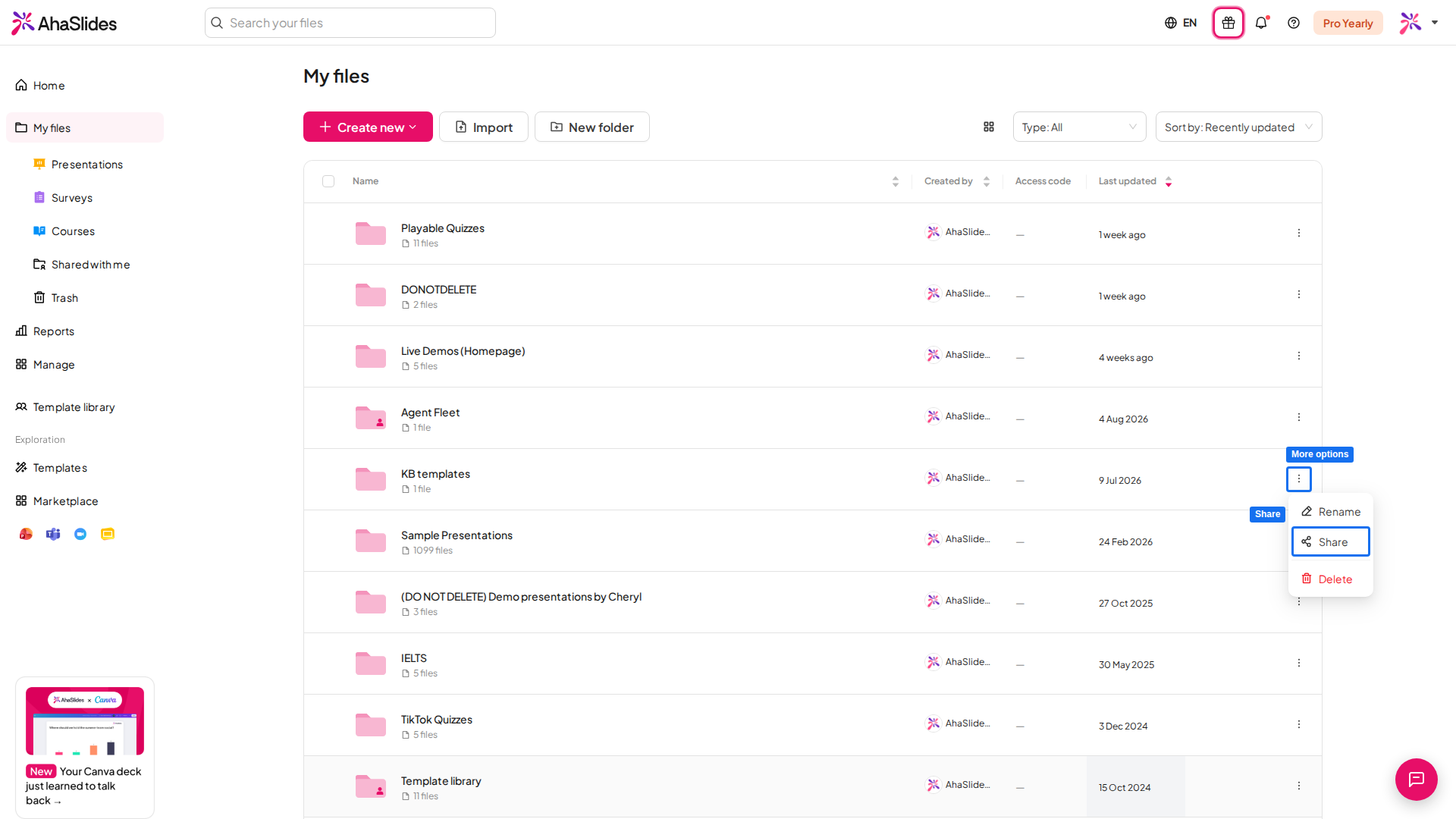Open the gift rewards icon
The width and height of the screenshot is (1456, 819).
click(1228, 23)
